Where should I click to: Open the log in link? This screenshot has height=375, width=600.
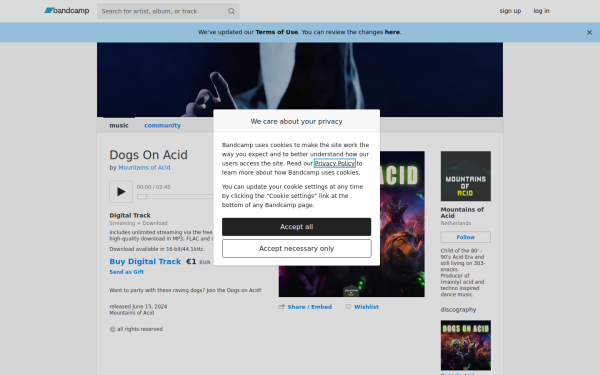pos(541,11)
